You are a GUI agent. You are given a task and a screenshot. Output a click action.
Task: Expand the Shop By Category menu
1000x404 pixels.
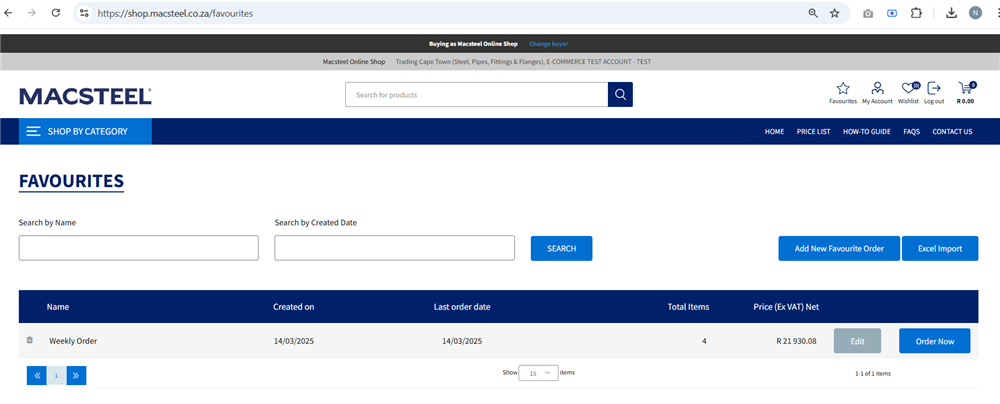(x=85, y=131)
